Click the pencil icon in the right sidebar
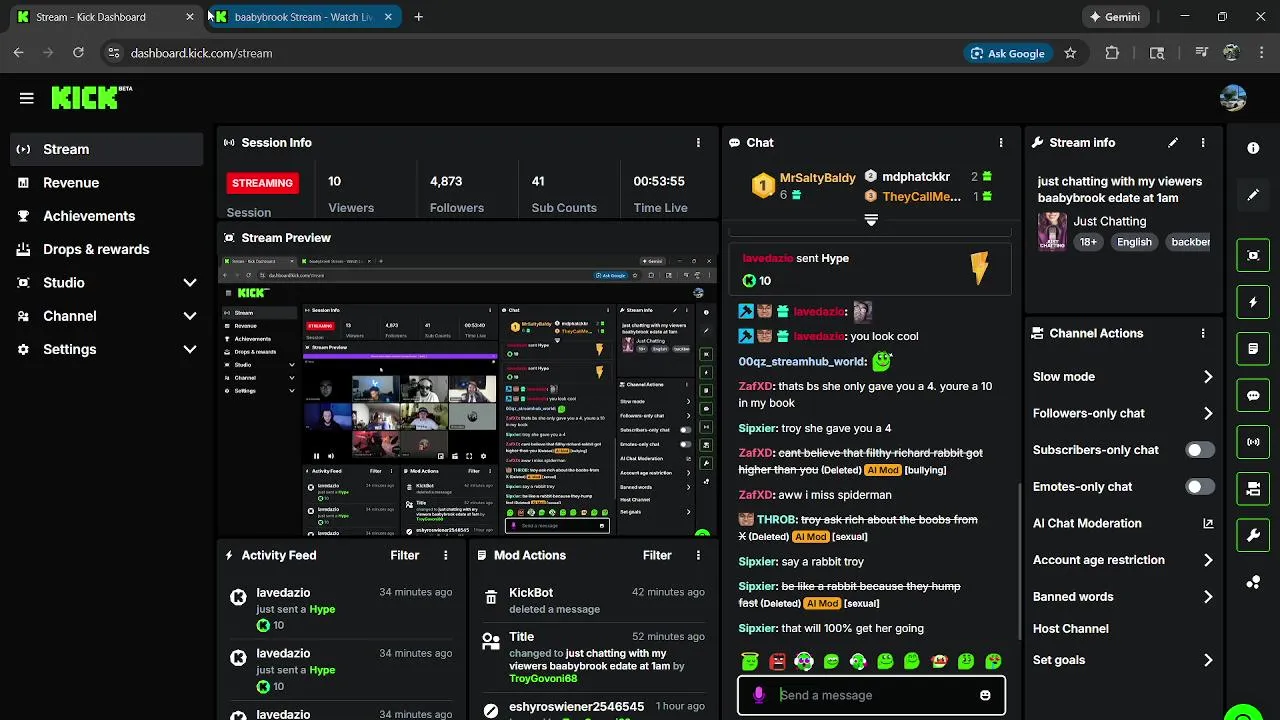Screen dimensions: 1280x720 (1253, 195)
